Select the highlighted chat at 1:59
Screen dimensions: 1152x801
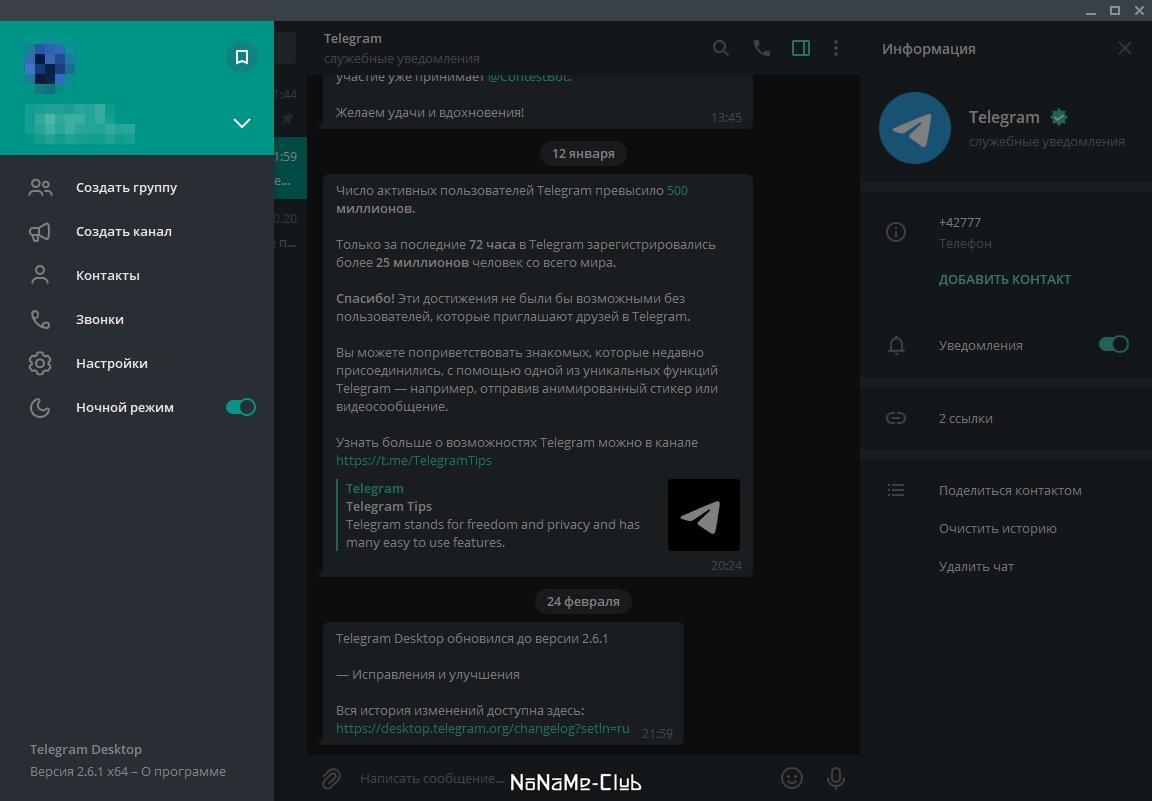[290, 168]
